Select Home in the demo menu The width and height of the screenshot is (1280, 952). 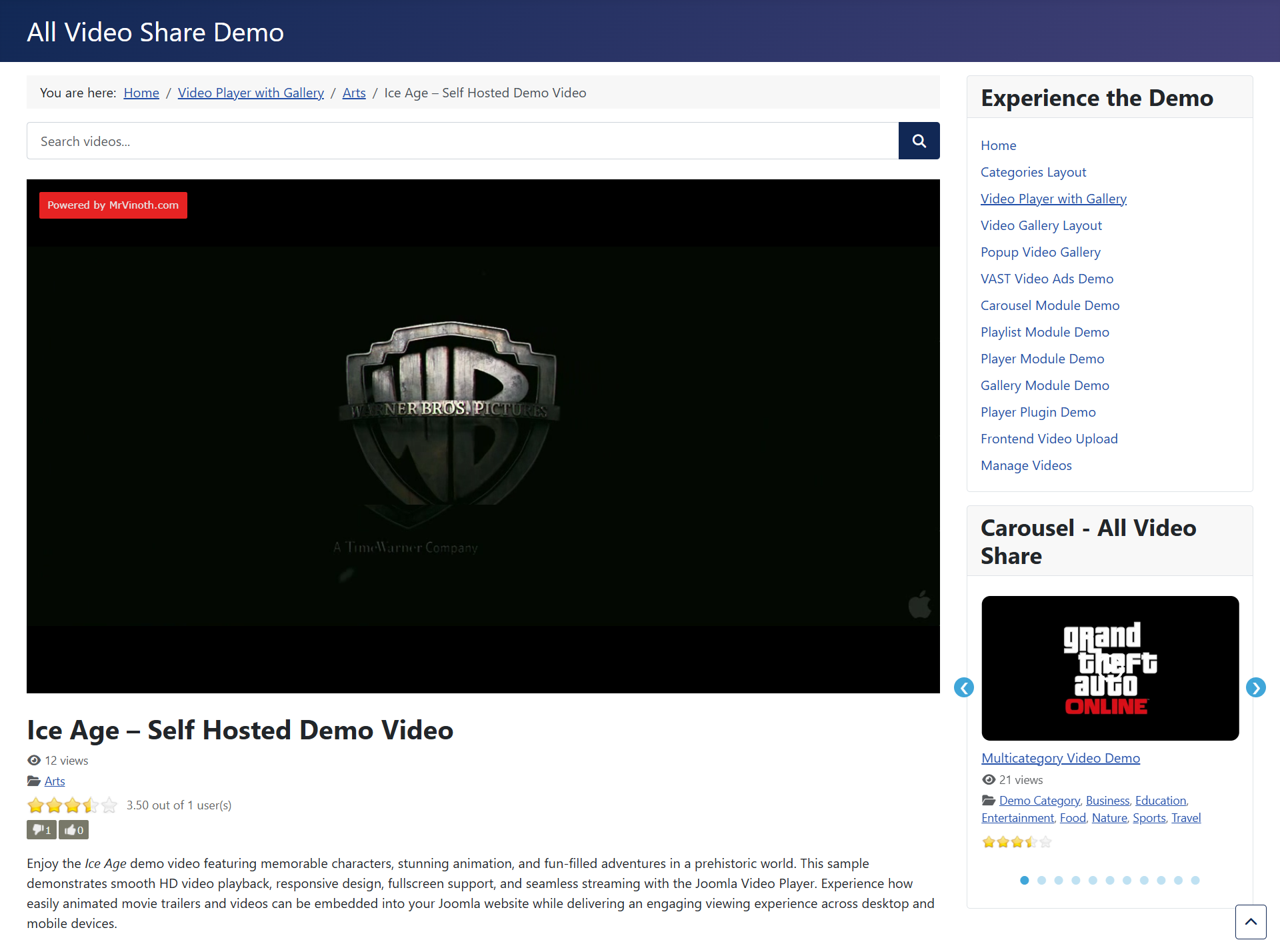[x=999, y=145]
